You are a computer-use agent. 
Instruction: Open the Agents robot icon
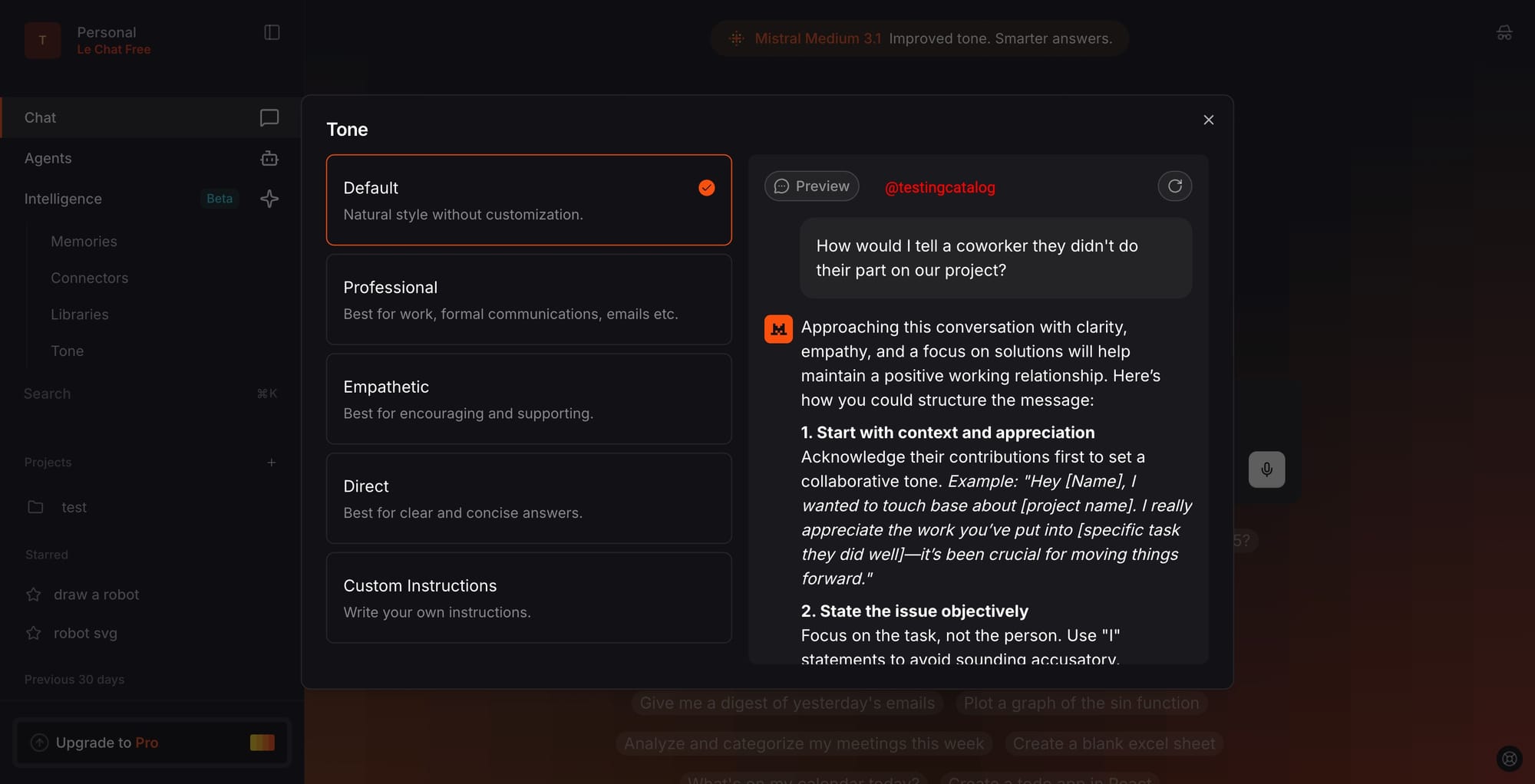point(269,158)
